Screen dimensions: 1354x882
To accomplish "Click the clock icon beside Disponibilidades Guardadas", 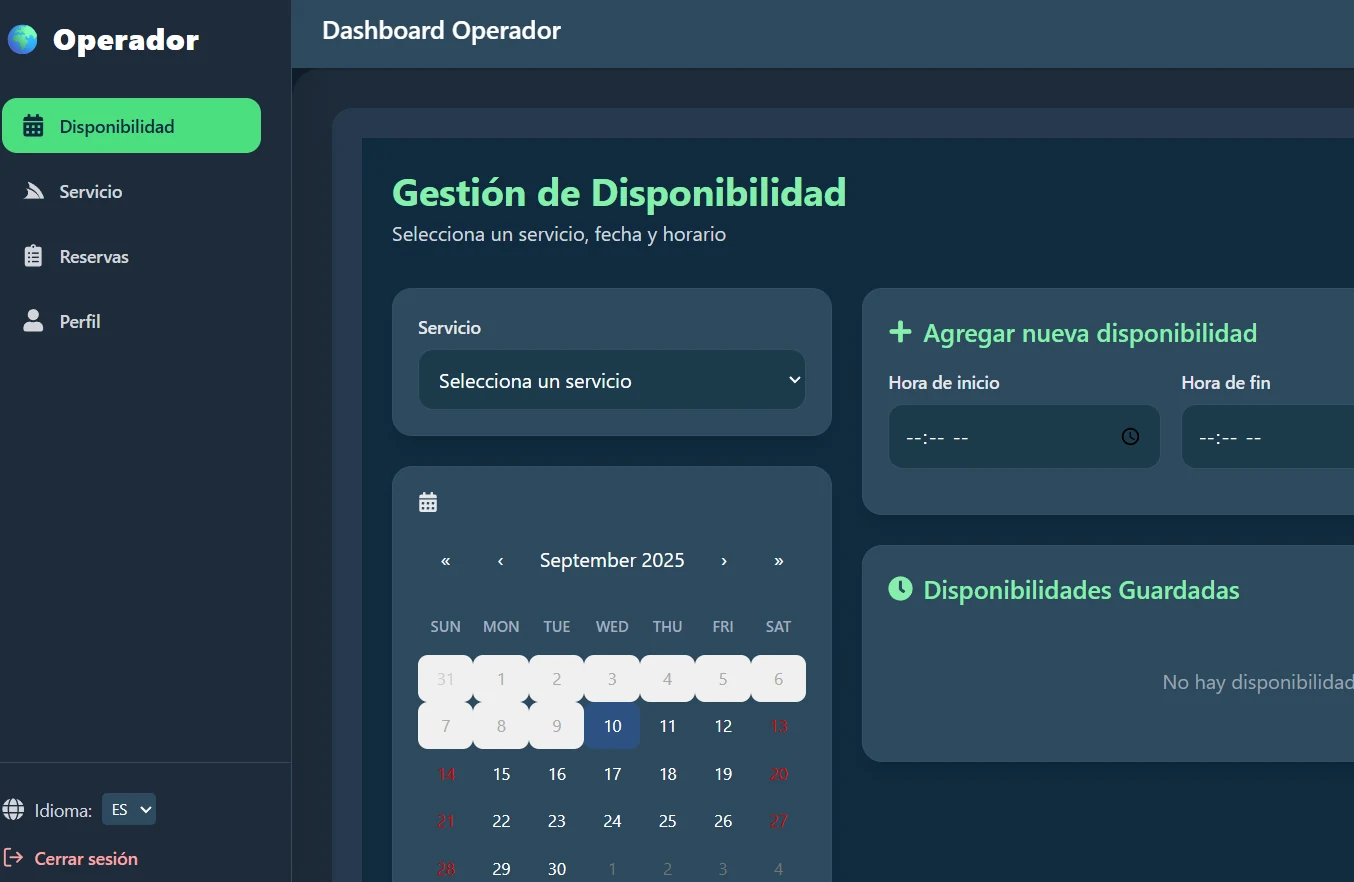I will click(900, 589).
